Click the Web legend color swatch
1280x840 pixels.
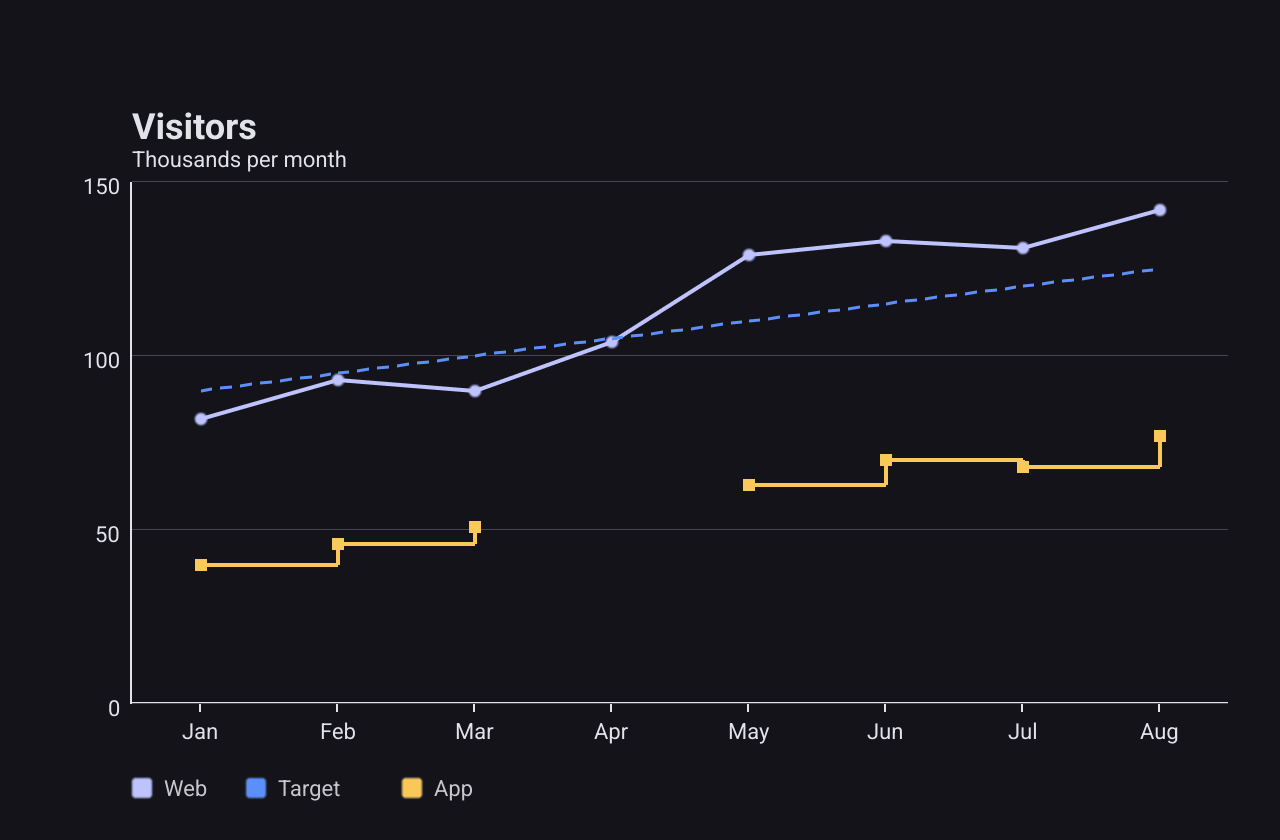[142, 788]
